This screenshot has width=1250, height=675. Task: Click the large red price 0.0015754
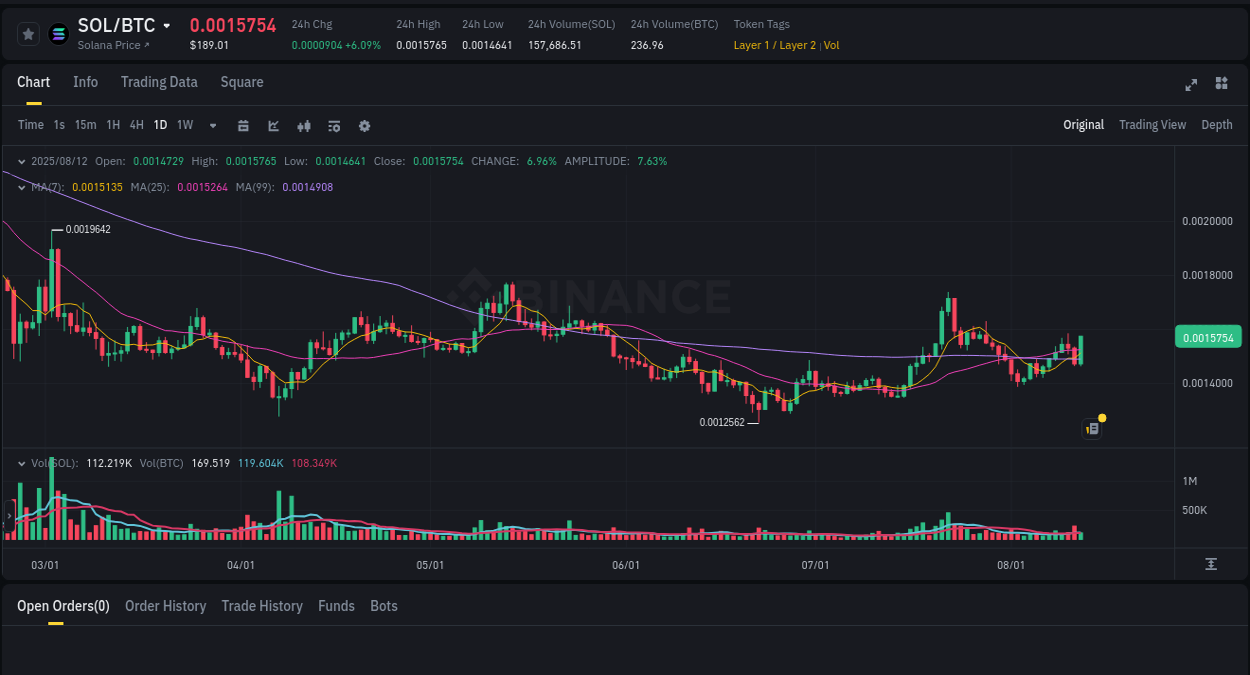click(x=233, y=25)
